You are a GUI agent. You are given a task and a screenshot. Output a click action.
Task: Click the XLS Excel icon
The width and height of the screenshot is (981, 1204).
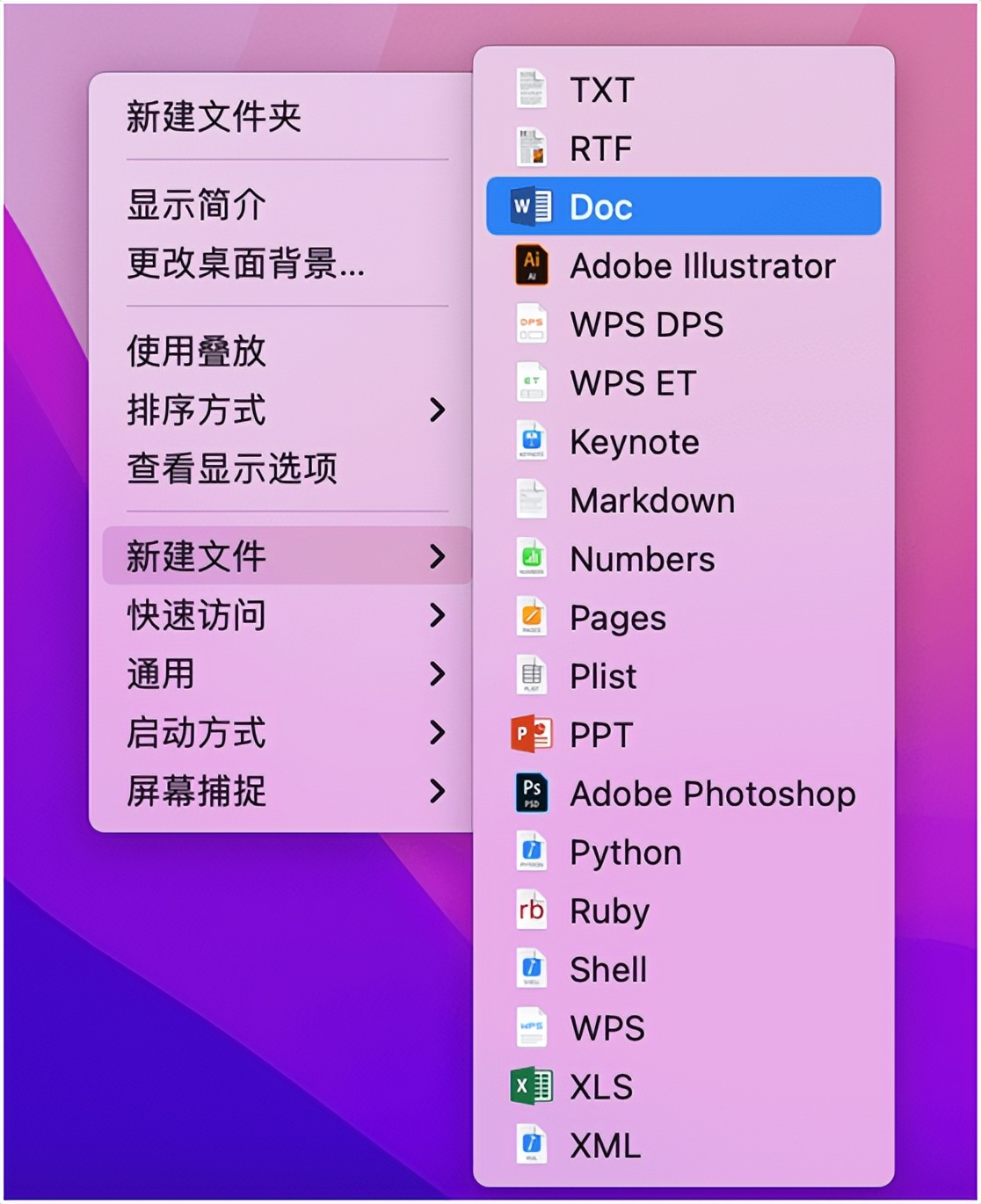pos(531,1086)
